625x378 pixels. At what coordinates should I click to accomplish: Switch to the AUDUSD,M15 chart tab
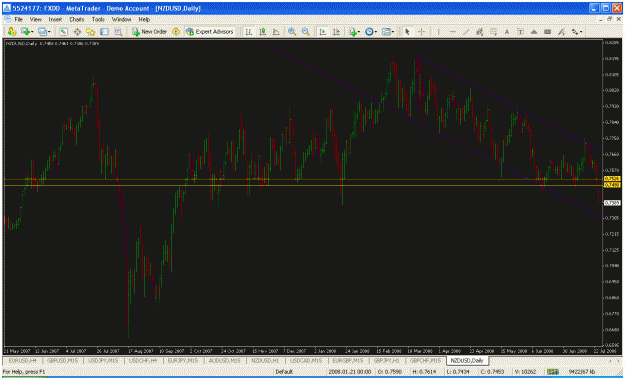point(224,360)
